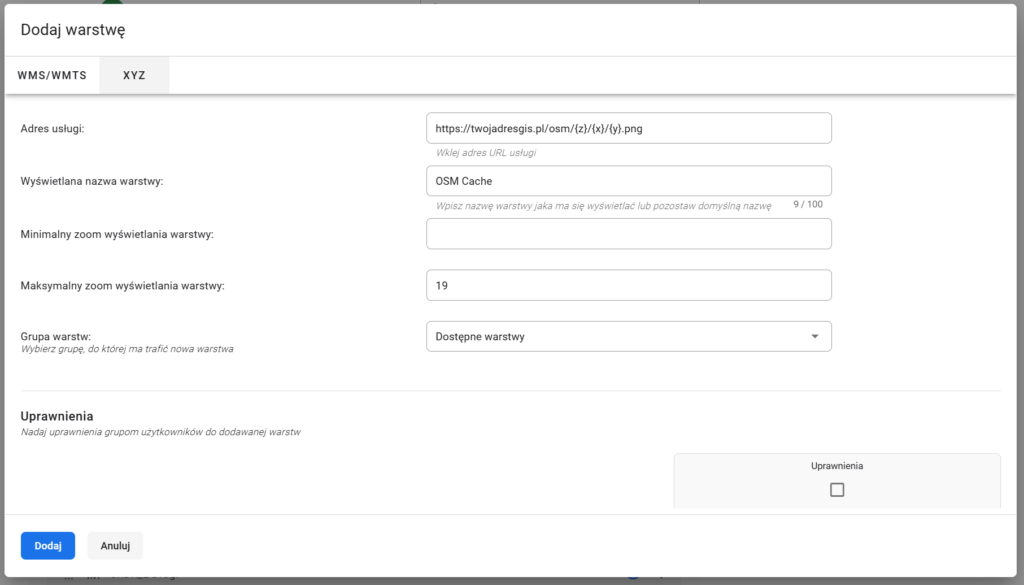The image size is (1024, 585).
Task: Click the dropdown arrow in Grupa warstw field
Action: coord(814,337)
